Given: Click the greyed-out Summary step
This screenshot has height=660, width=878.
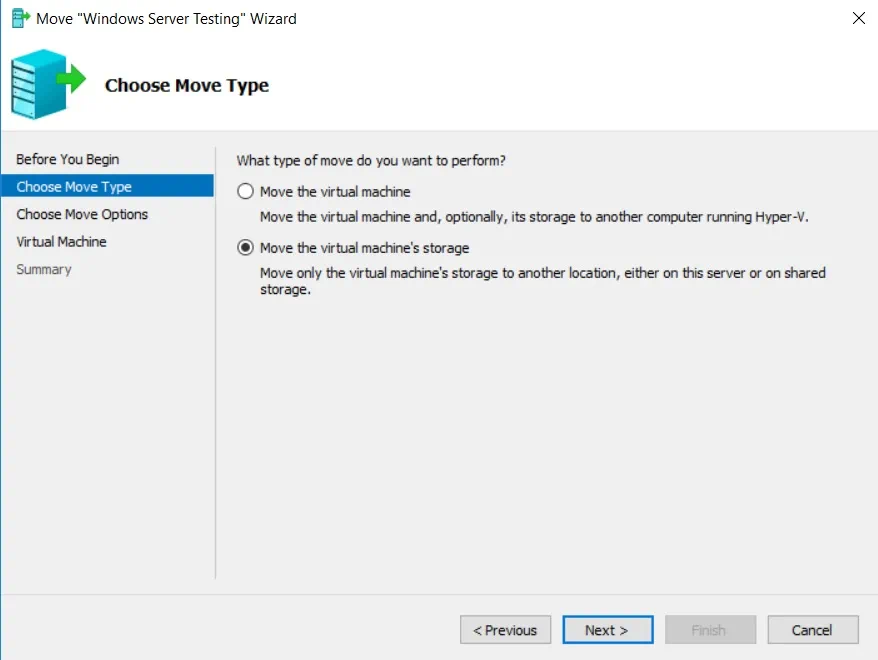Looking at the screenshot, I should [x=44, y=269].
